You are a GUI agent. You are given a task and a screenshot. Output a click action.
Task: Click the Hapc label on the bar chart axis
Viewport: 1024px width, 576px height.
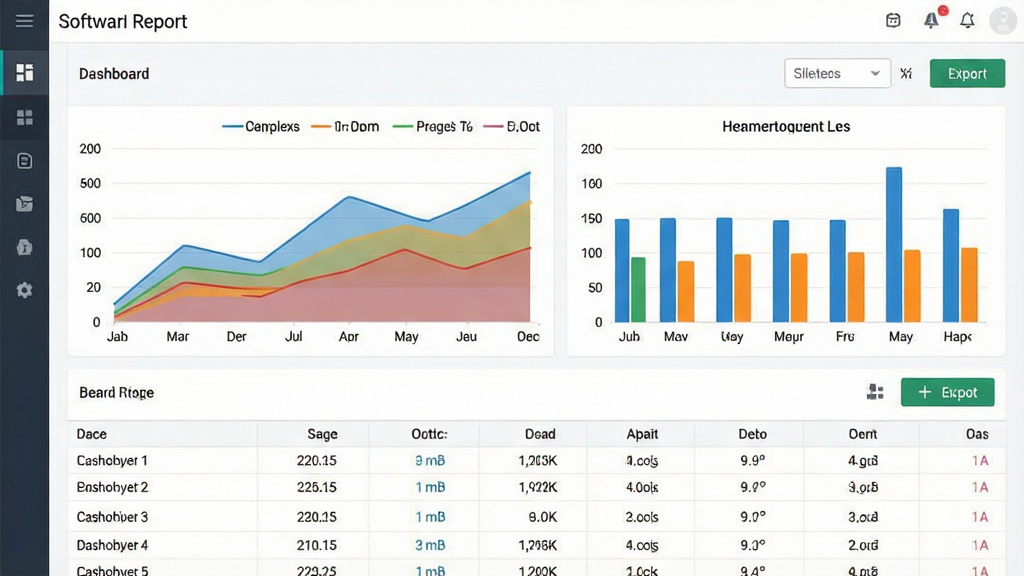point(957,336)
